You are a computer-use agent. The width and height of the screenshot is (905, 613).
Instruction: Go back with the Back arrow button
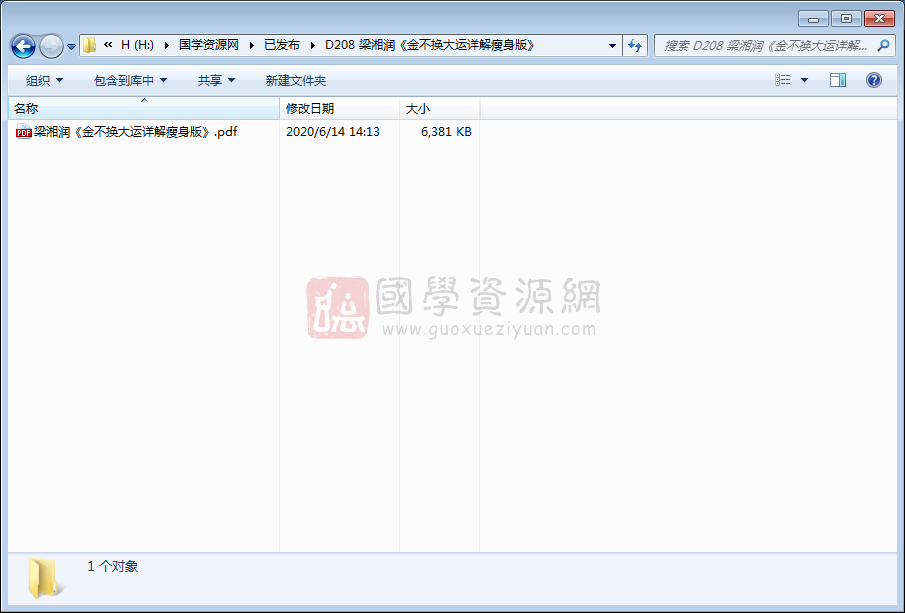24,46
